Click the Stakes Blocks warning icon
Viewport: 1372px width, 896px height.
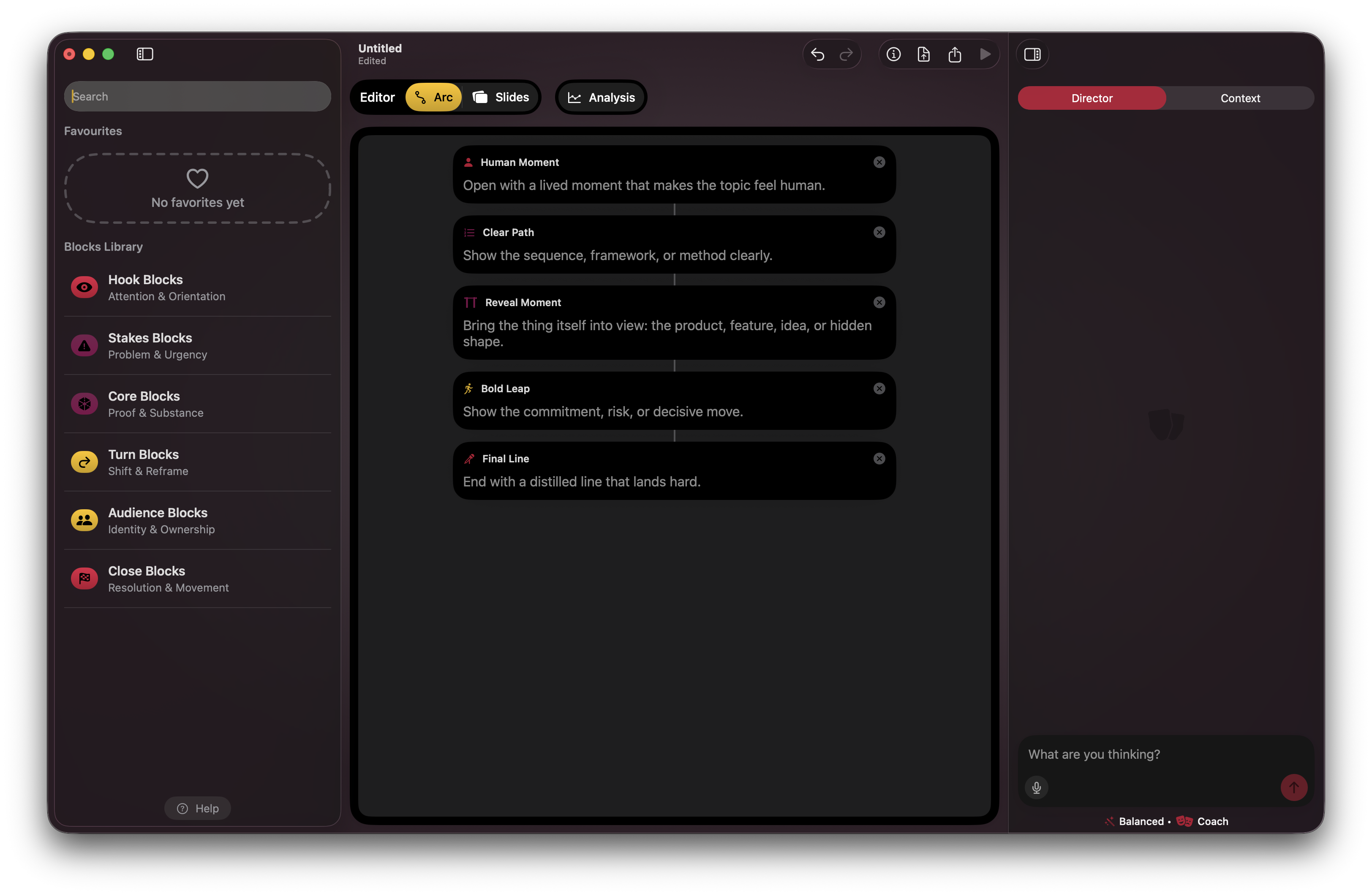point(84,345)
